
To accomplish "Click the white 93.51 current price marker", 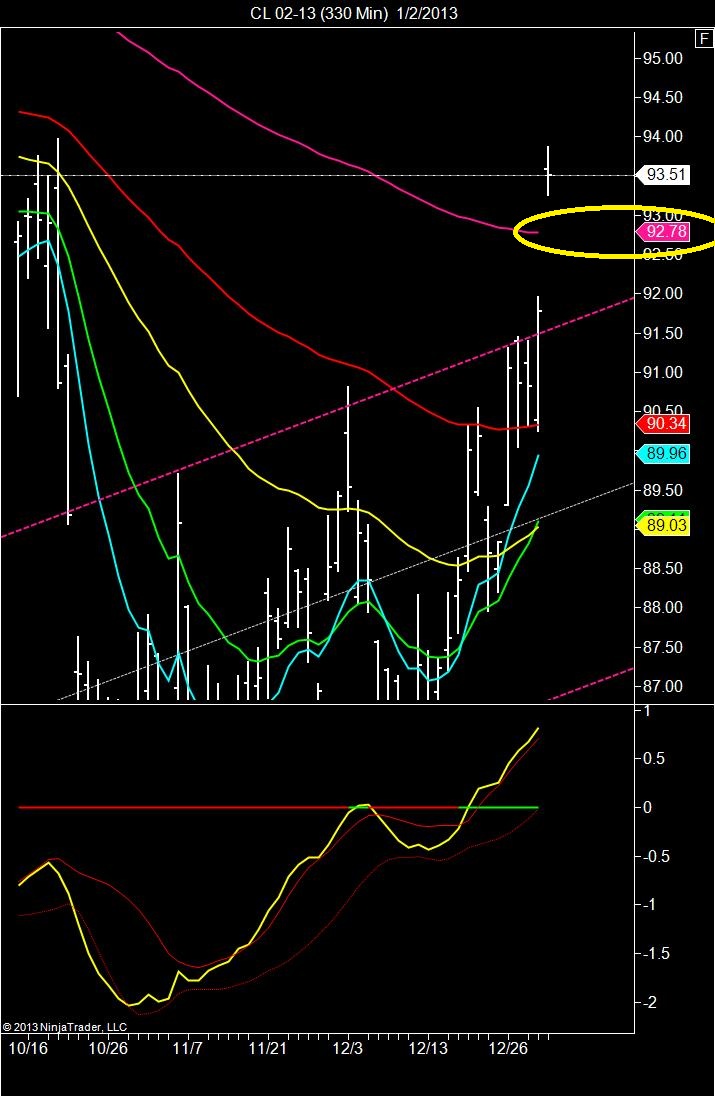I will tap(665, 174).
